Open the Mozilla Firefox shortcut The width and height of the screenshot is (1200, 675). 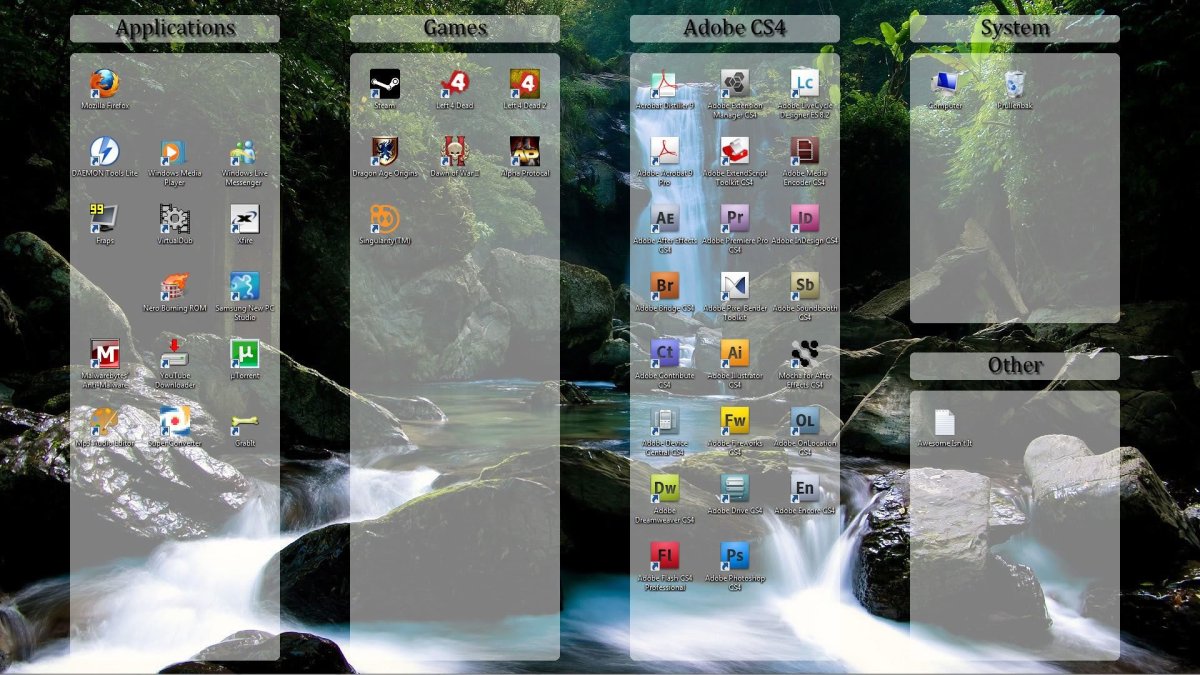point(104,84)
